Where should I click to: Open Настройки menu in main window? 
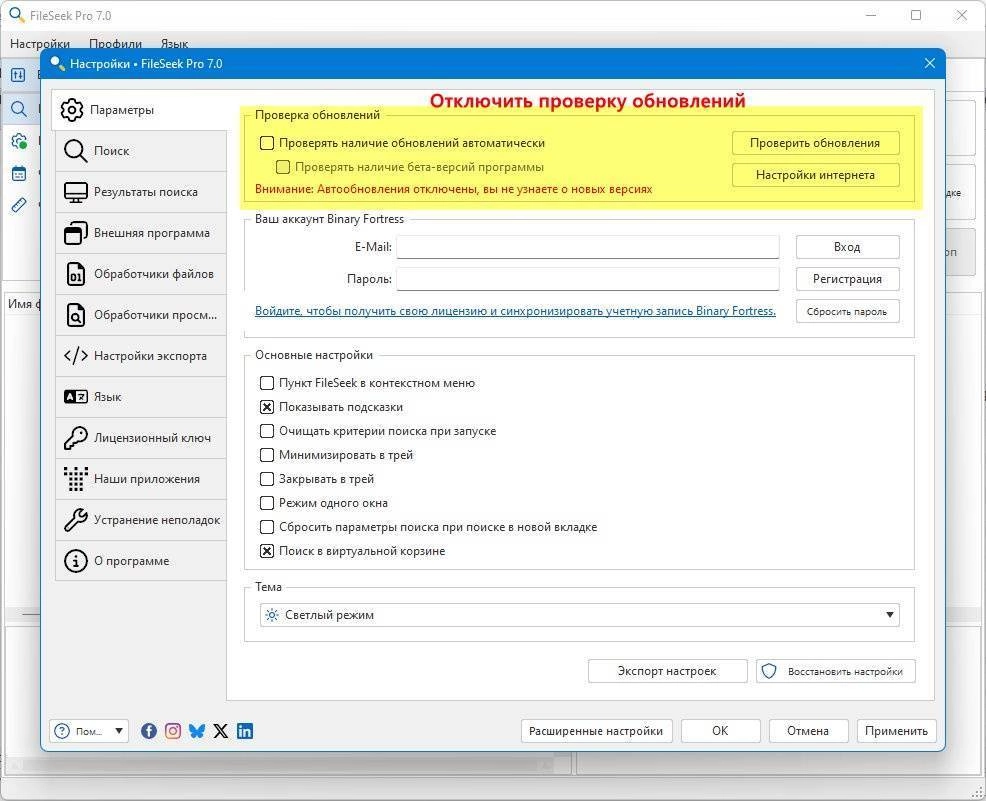[x=40, y=44]
